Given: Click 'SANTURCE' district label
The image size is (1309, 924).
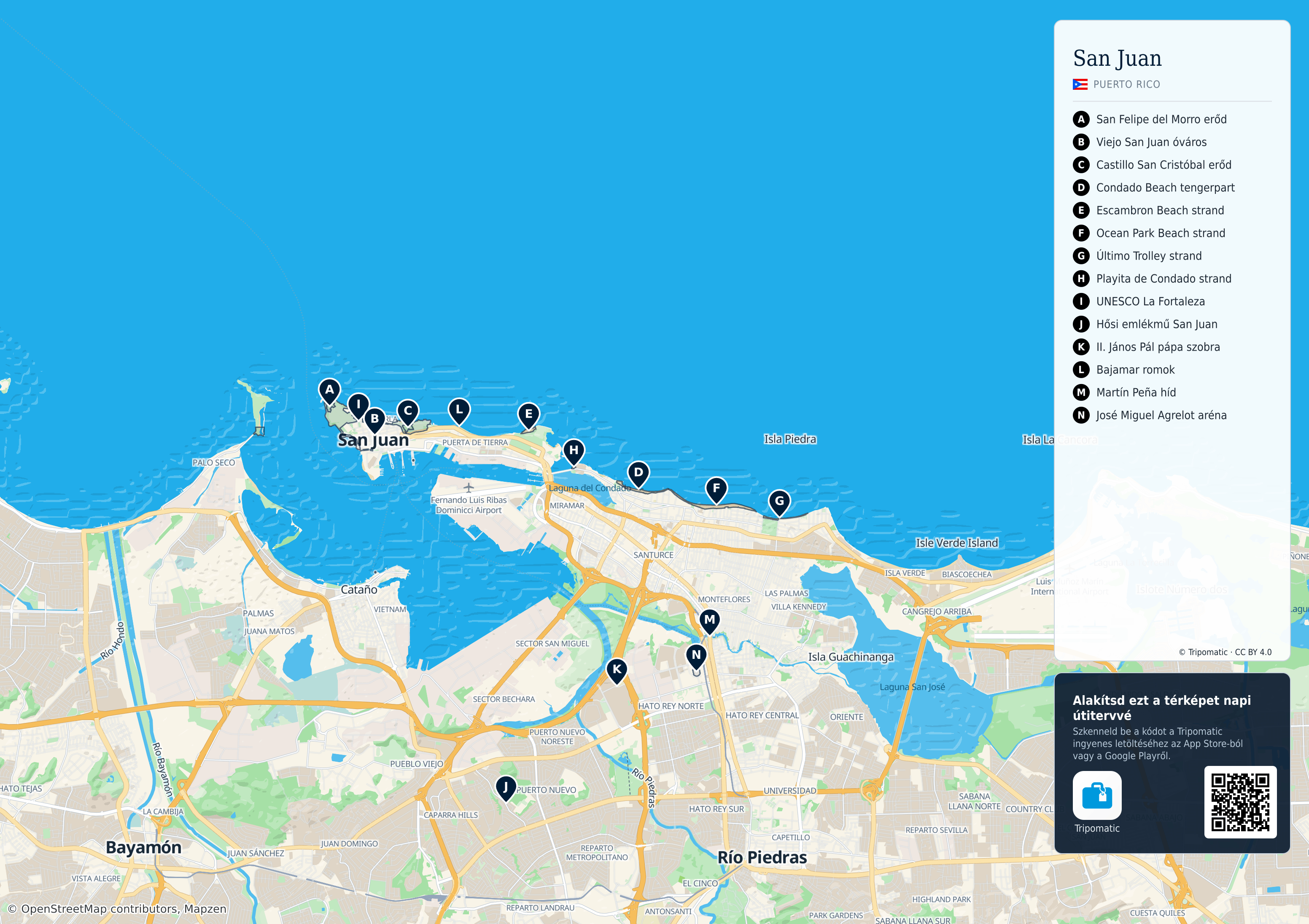Looking at the screenshot, I should click(653, 555).
